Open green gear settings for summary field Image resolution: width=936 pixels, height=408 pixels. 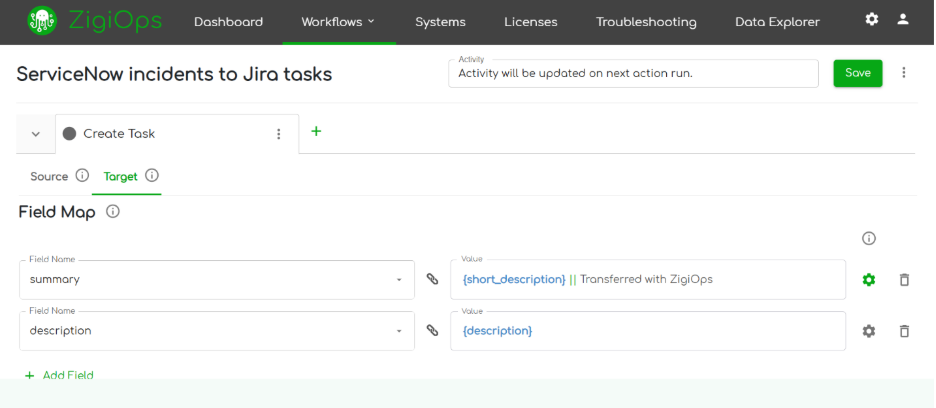[869, 279]
